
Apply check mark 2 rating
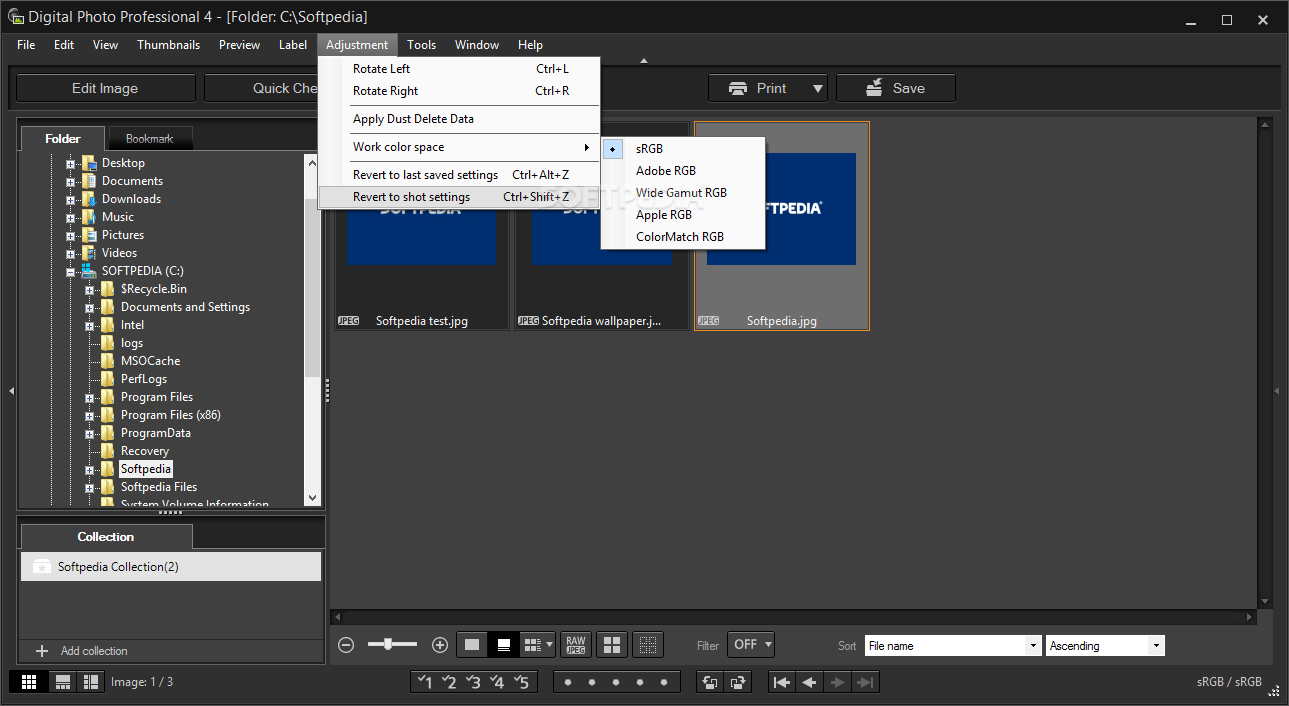pyautogui.click(x=449, y=682)
